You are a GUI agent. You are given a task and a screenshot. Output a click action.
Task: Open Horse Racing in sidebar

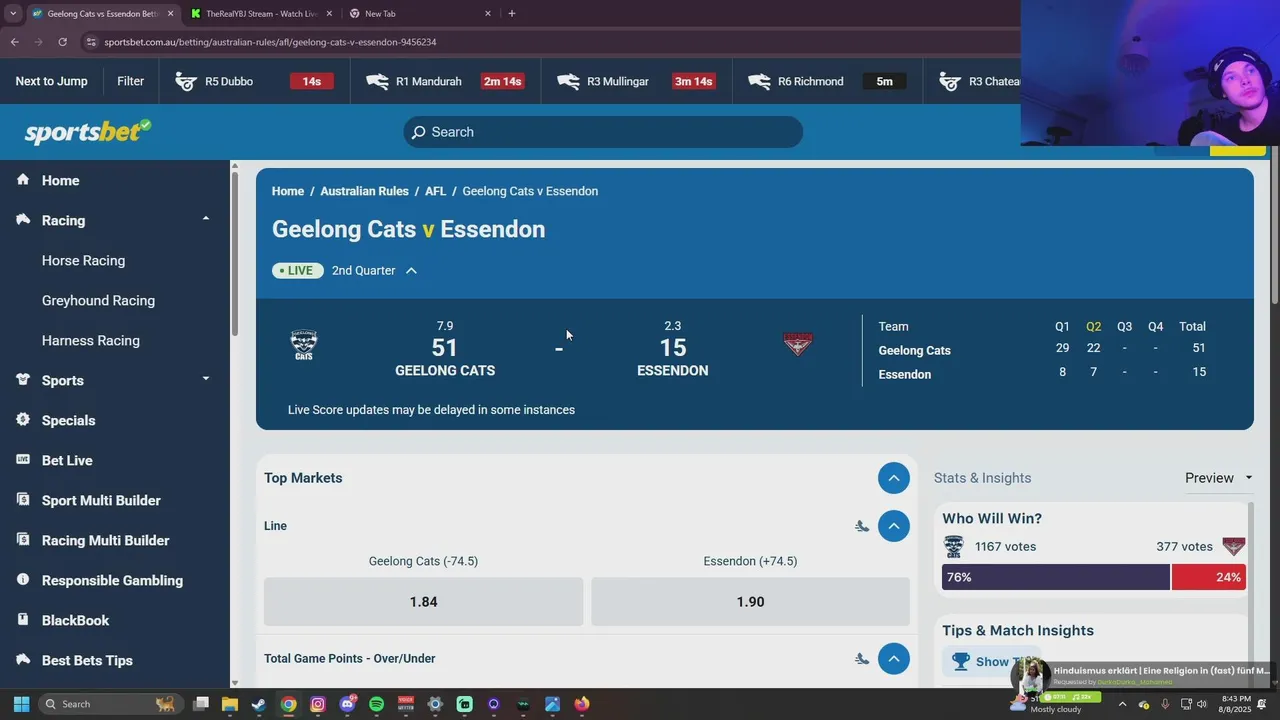pos(83,260)
